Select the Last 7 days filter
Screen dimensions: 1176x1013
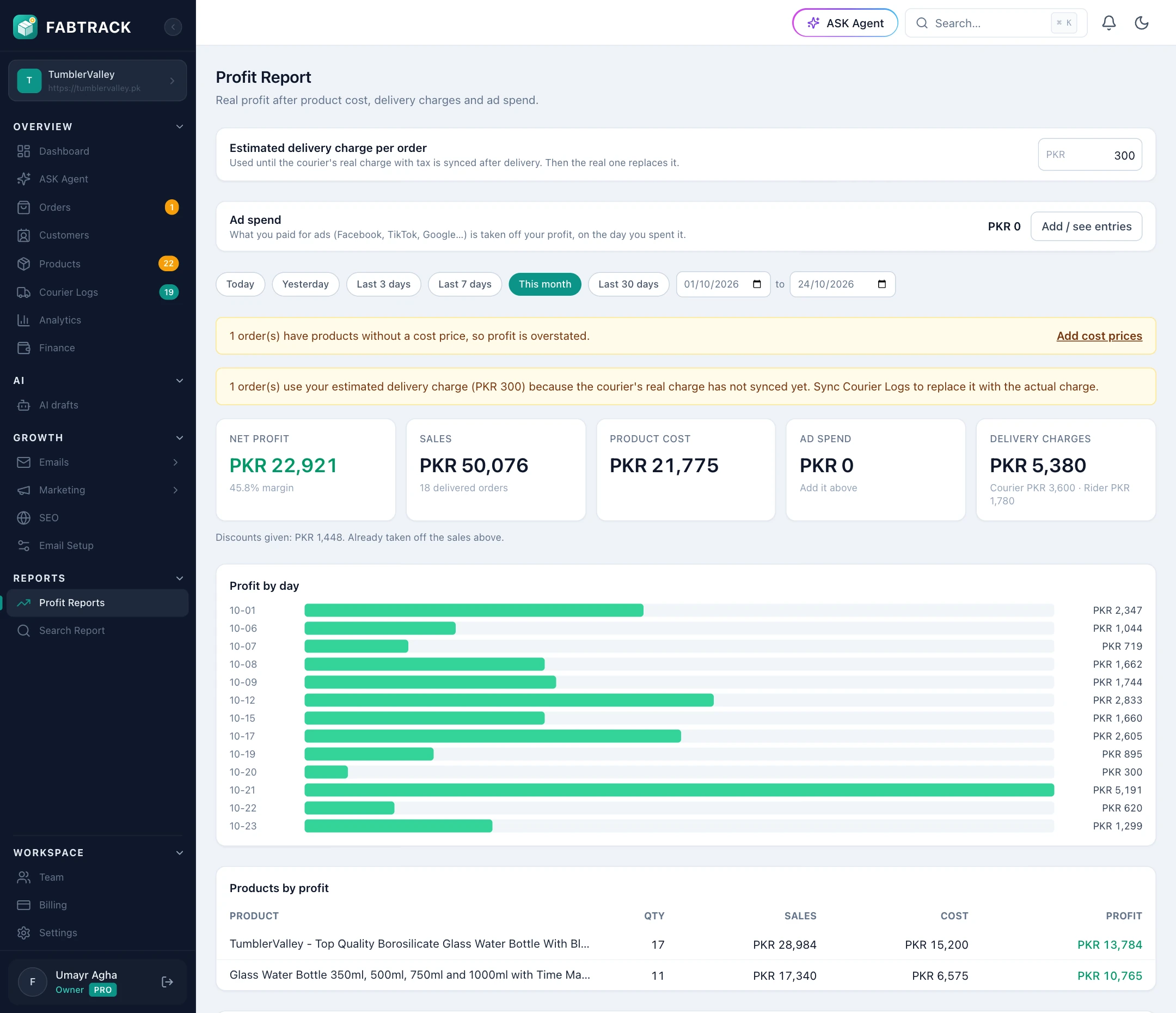tap(465, 284)
